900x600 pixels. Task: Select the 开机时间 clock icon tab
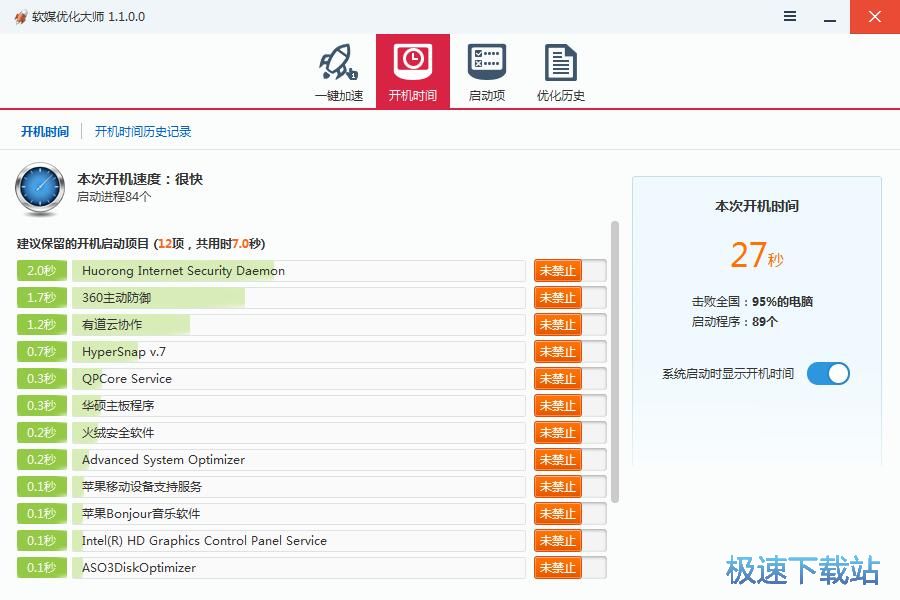(x=413, y=71)
